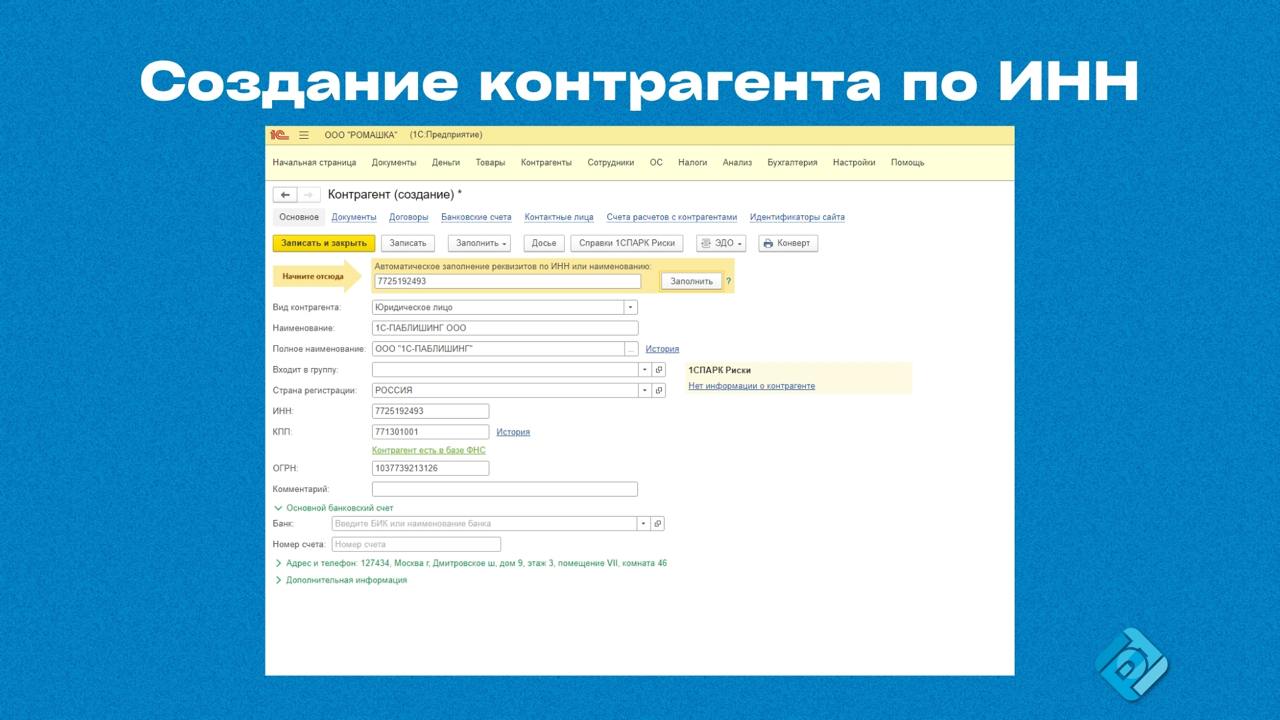Open the Банк field dropdown arrow
The width and height of the screenshot is (1280, 720).
[644, 524]
